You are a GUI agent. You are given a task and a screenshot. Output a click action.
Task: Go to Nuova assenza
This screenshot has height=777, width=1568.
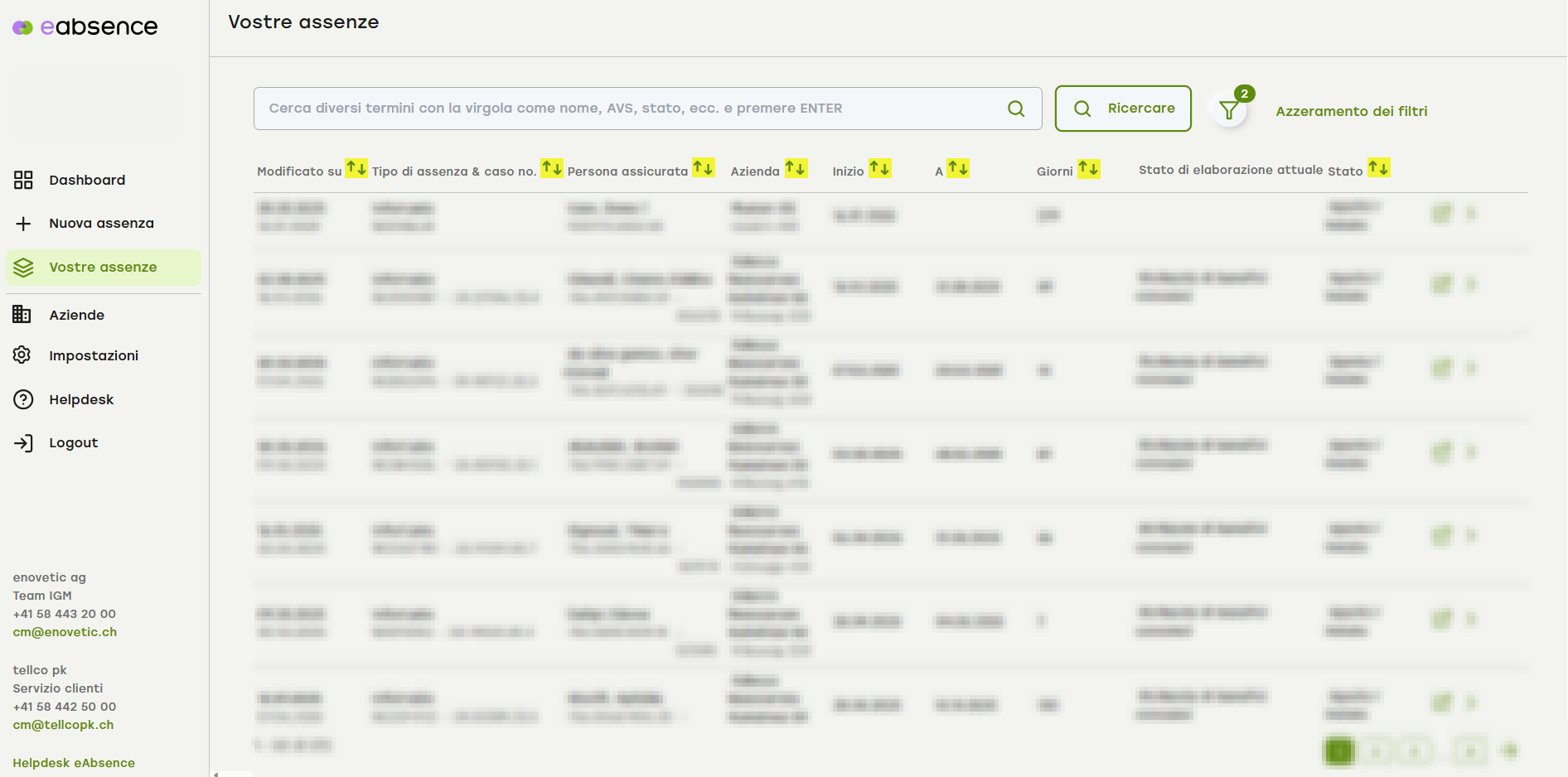point(101,224)
